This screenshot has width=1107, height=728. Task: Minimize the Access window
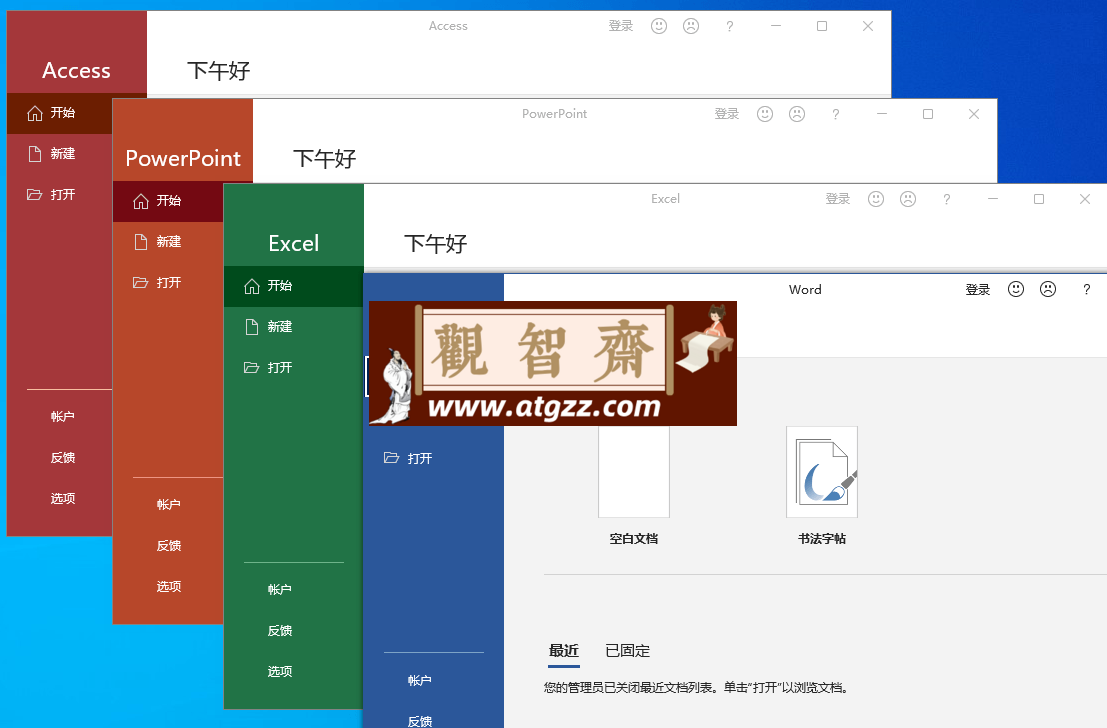coord(776,26)
